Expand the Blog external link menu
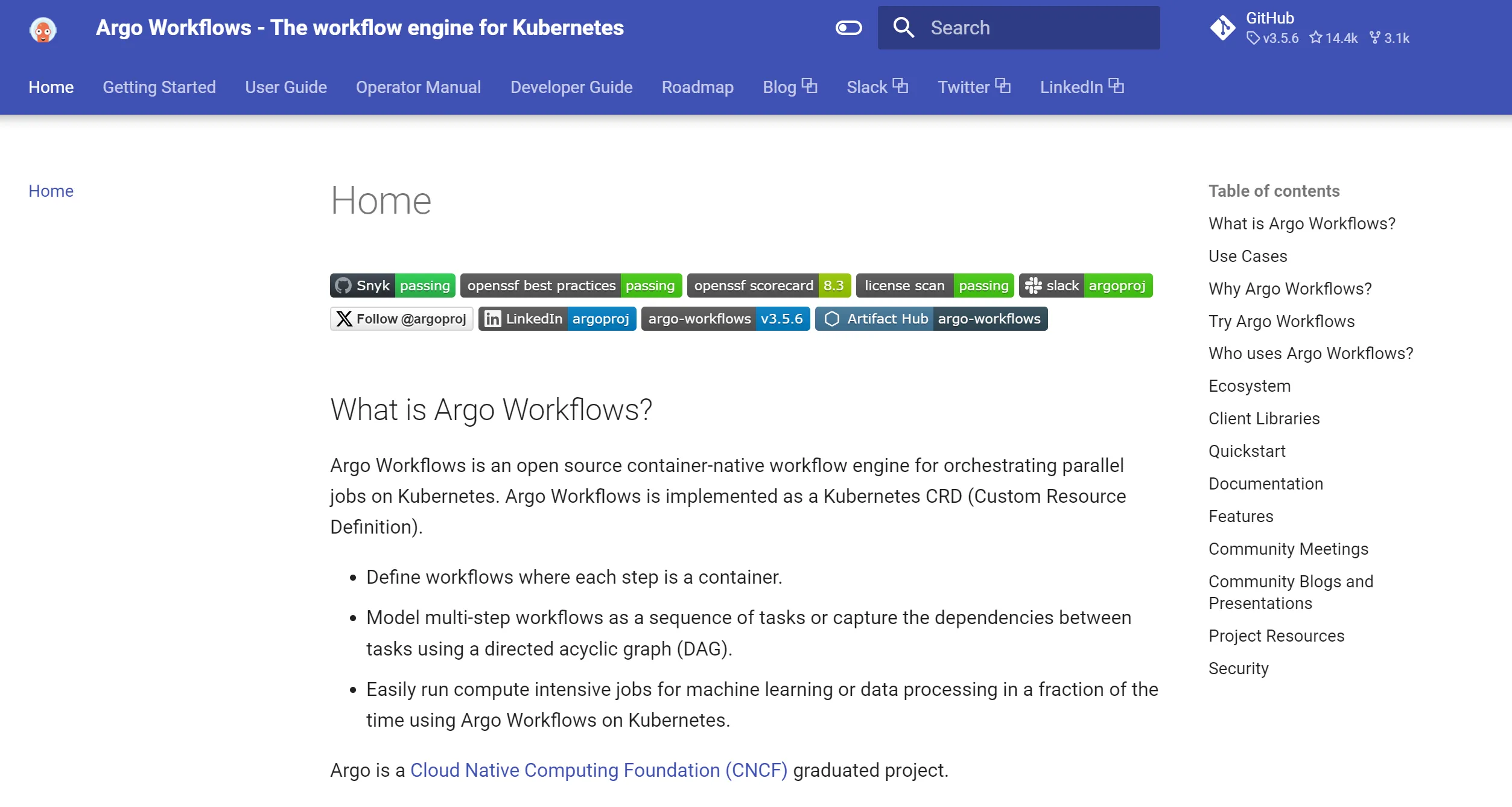 (790, 87)
